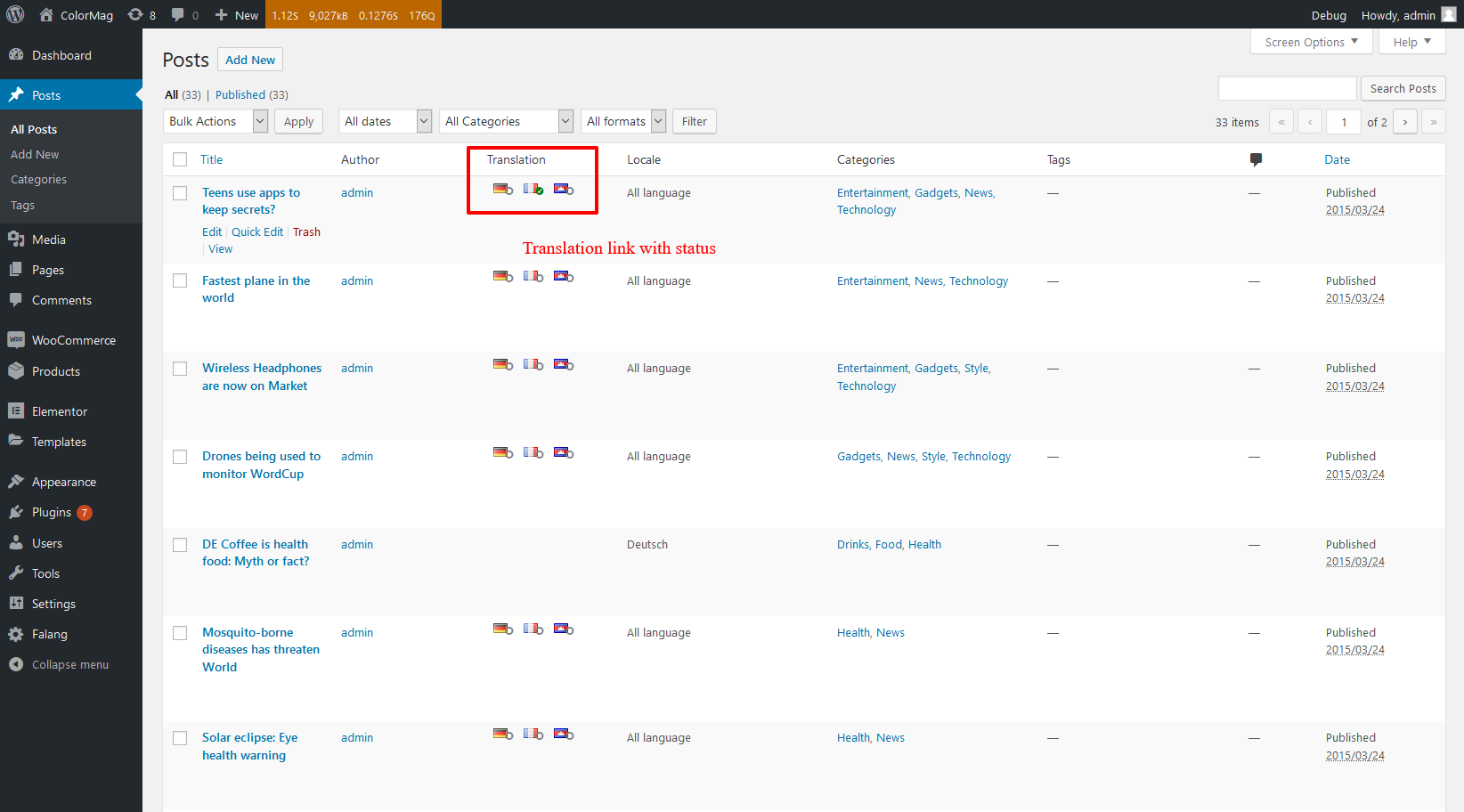Check the Solar eclipse post checkbox
This screenshot has height=812, width=1464.
click(x=180, y=738)
